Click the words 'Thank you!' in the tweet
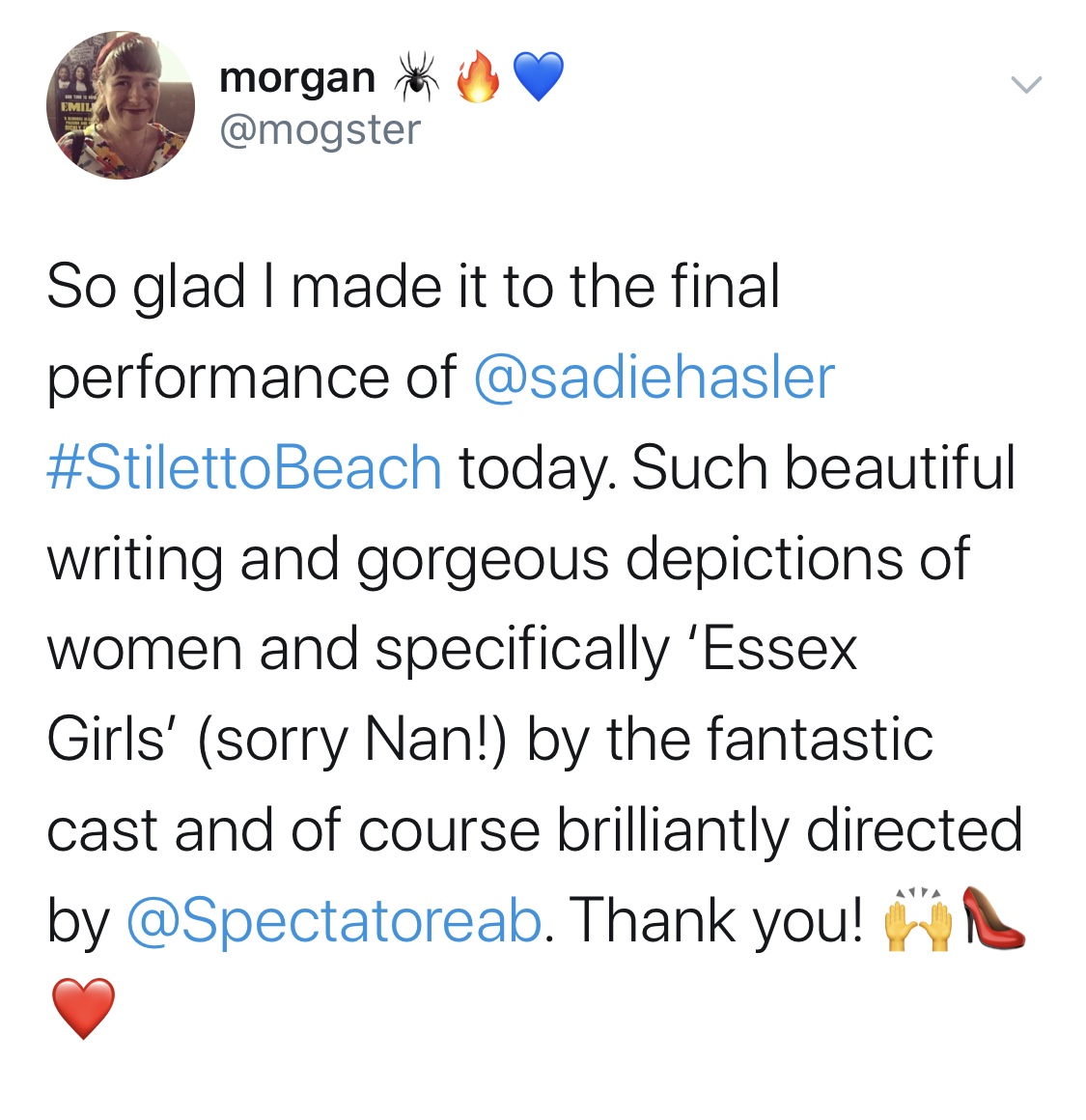 [718, 920]
